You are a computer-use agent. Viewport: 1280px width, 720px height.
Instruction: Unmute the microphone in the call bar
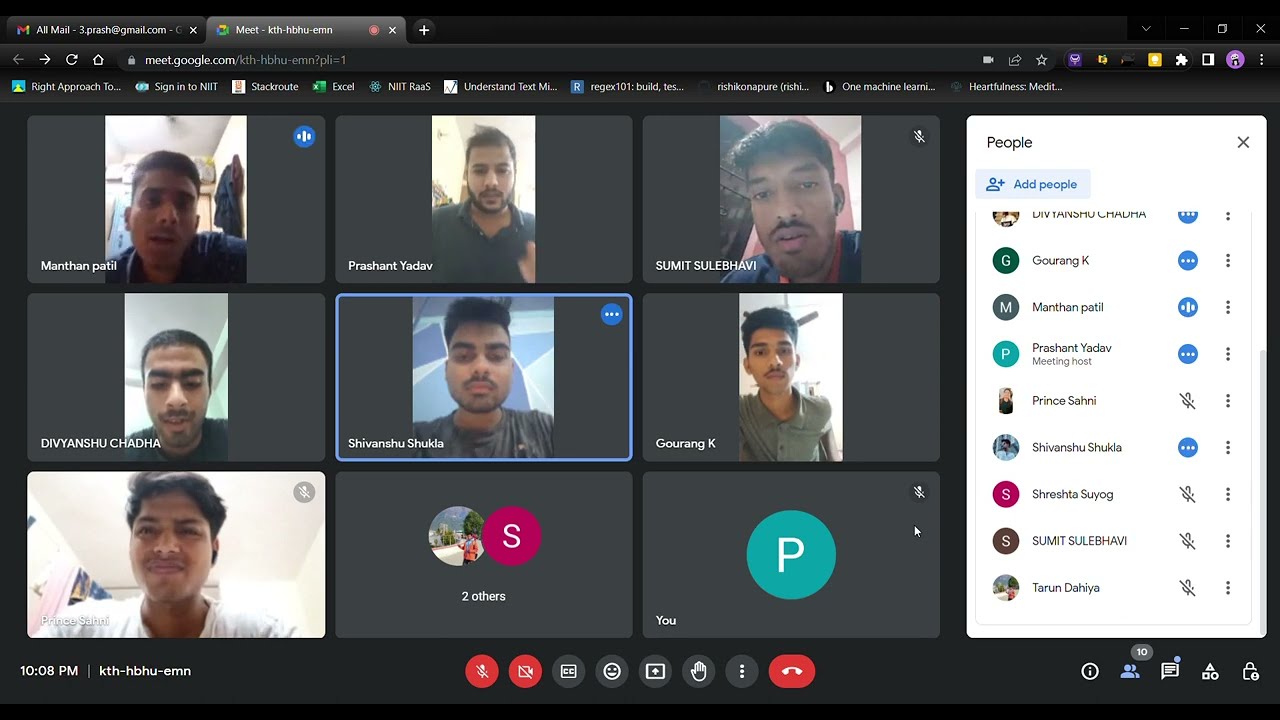[x=482, y=671]
